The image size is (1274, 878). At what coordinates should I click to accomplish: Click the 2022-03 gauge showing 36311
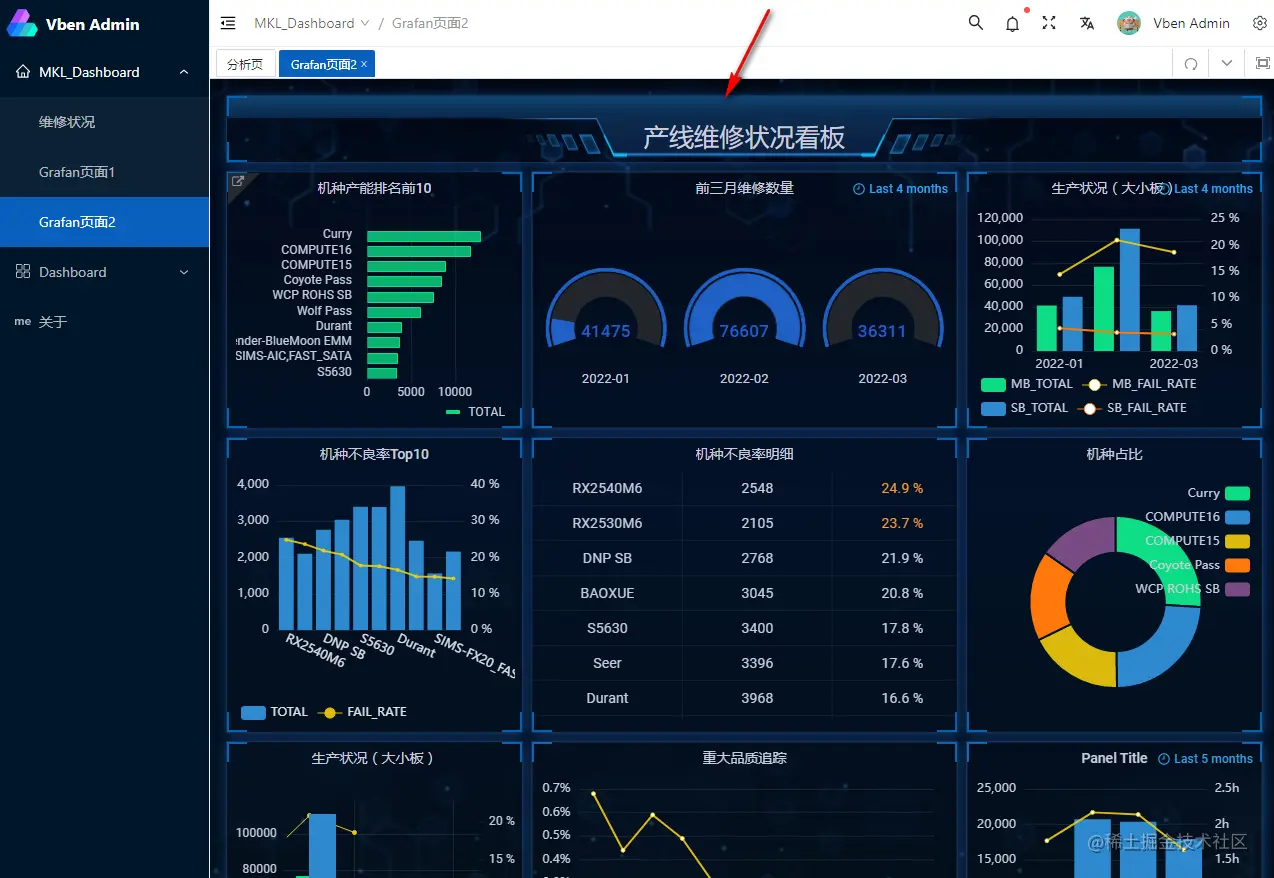click(882, 310)
